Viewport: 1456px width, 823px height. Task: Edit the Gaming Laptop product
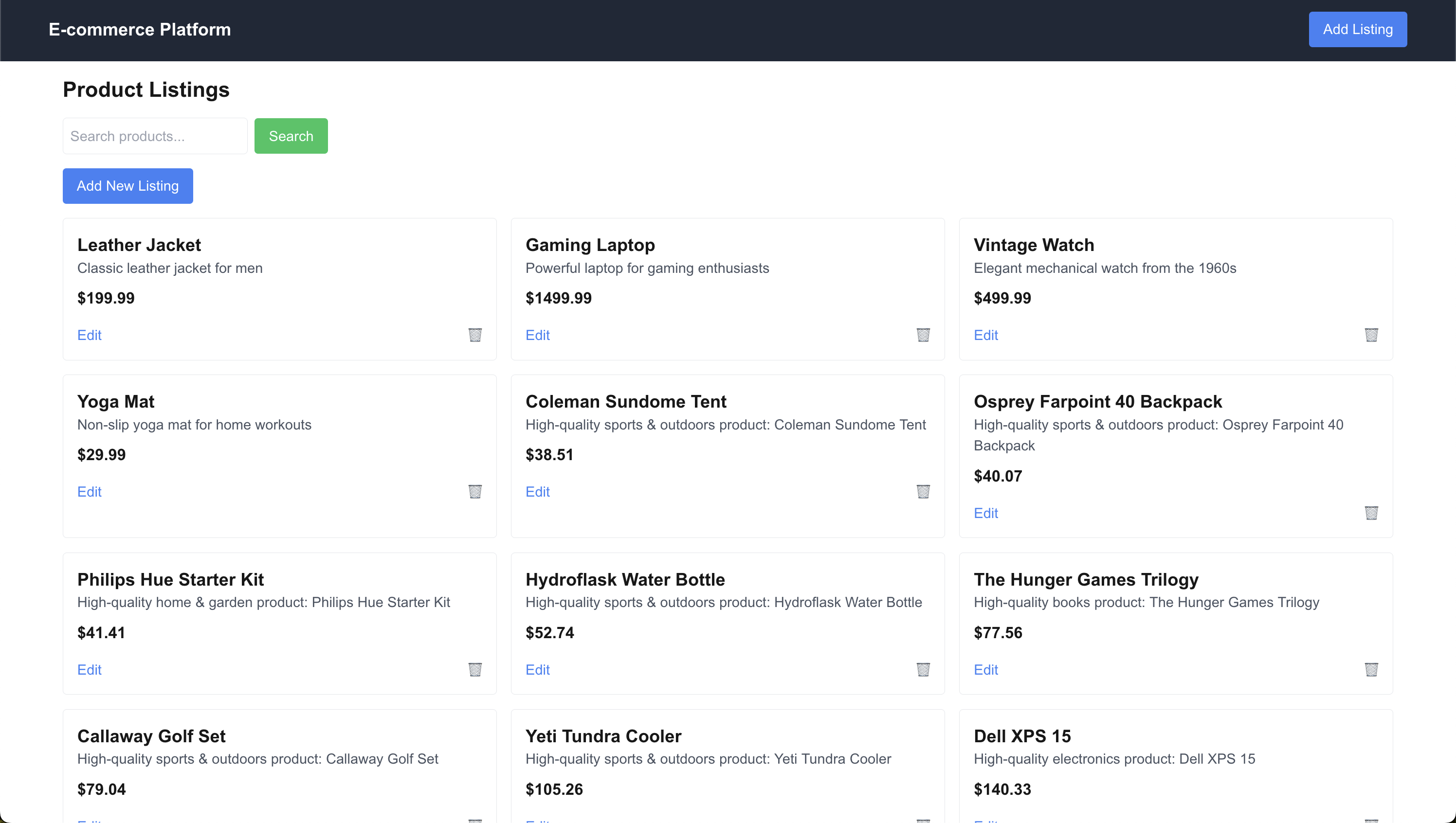point(537,335)
